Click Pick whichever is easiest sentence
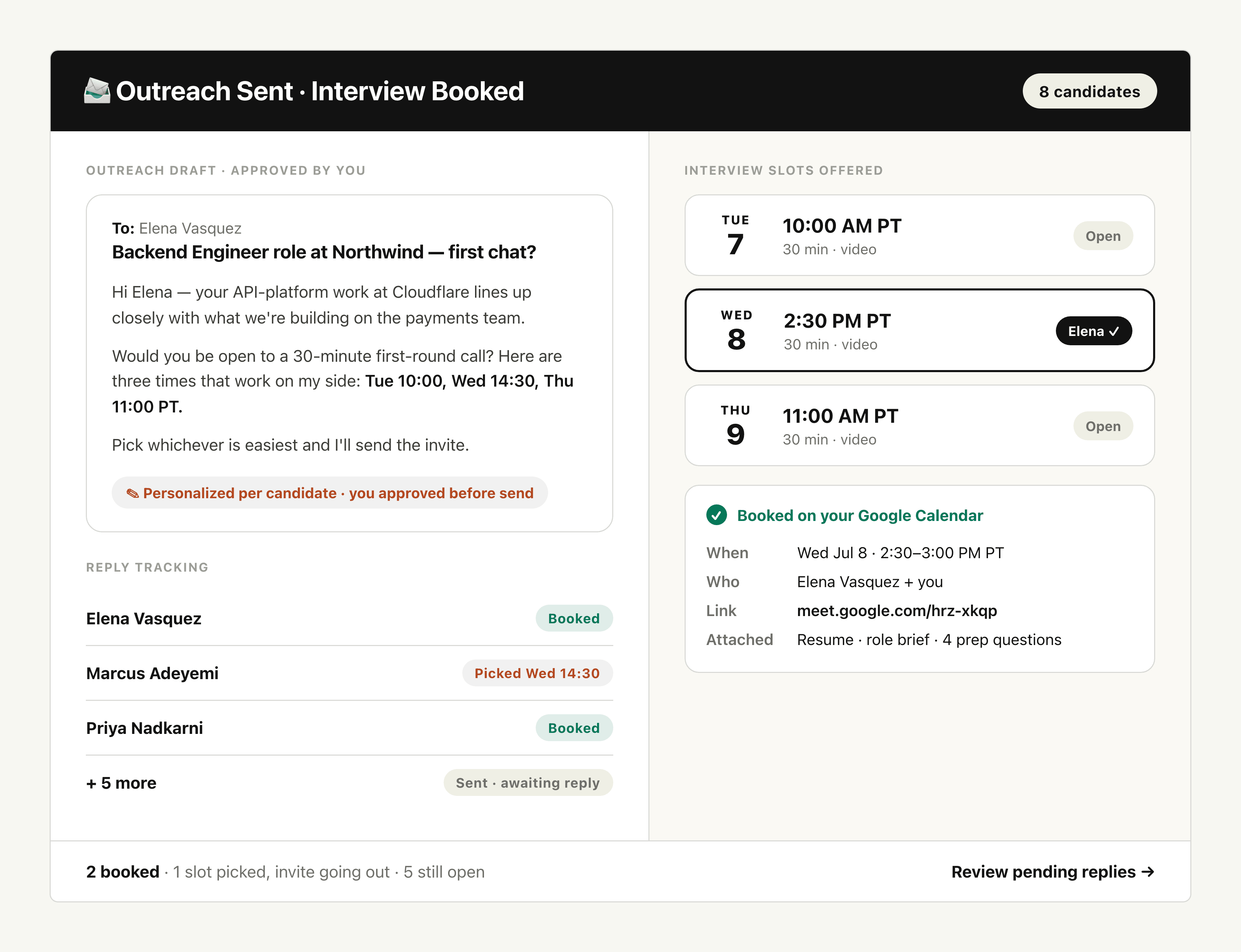1241x952 pixels. tap(290, 445)
